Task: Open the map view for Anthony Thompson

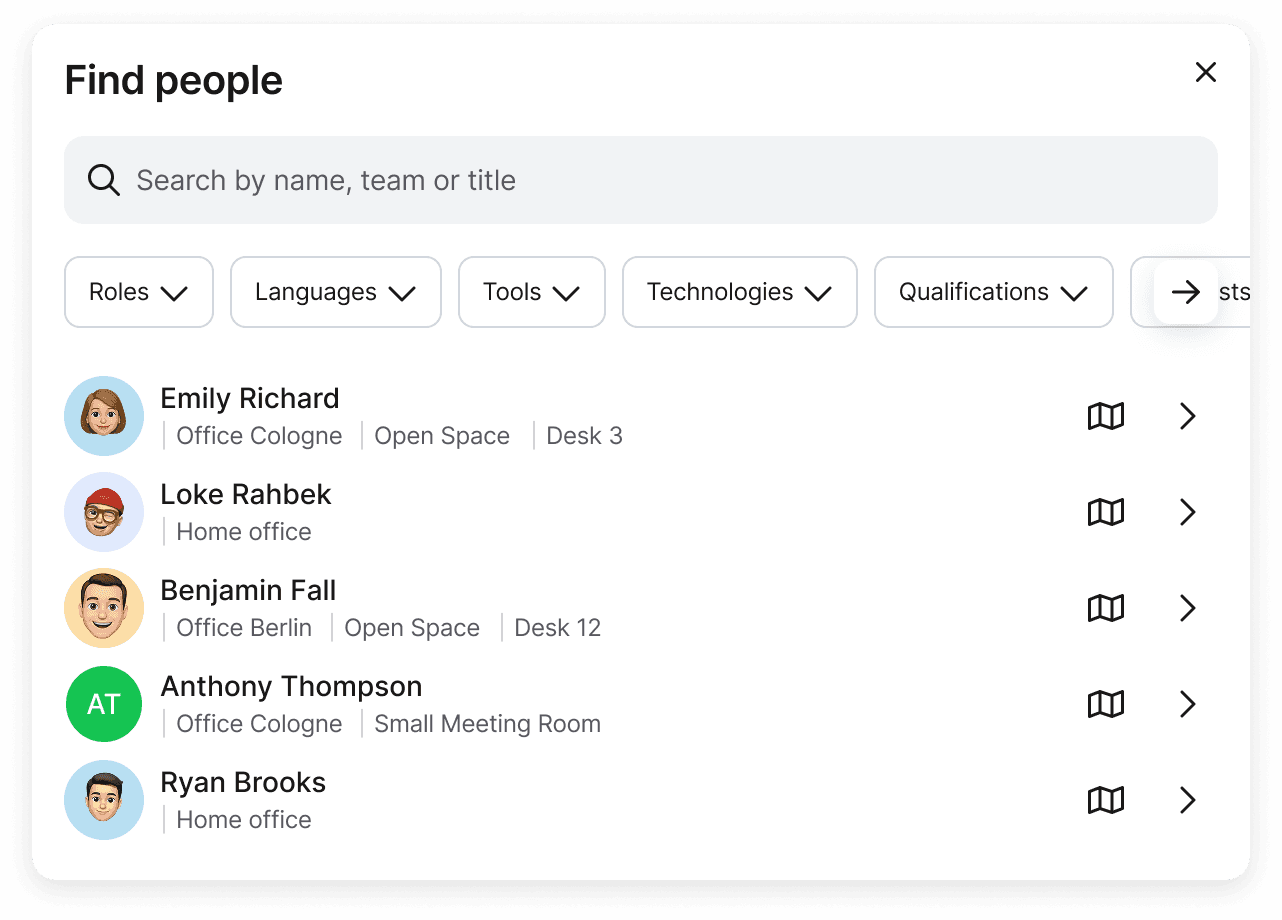Action: point(1105,704)
